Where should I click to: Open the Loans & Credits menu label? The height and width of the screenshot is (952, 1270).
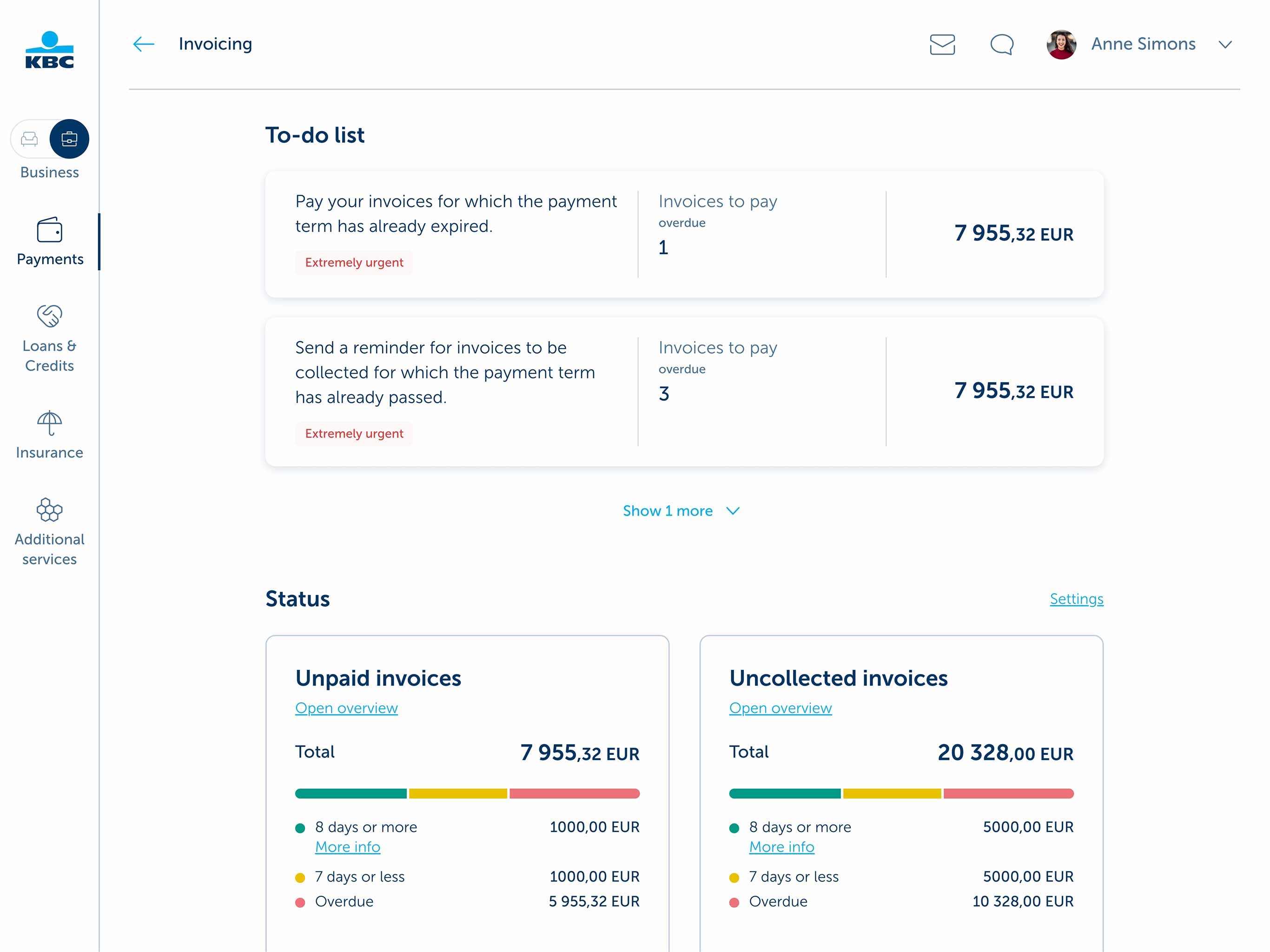(49, 356)
